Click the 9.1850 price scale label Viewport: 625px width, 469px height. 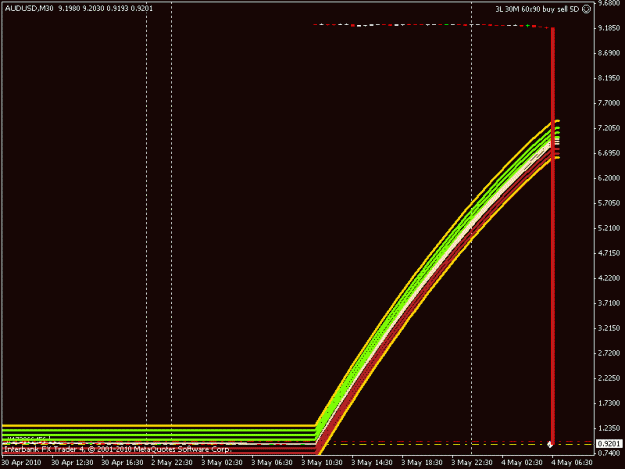pyautogui.click(x=609, y=28)
